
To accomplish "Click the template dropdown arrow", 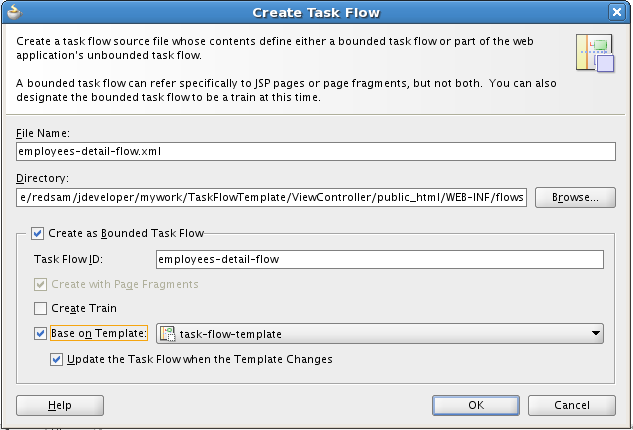I will click(596, 334).
